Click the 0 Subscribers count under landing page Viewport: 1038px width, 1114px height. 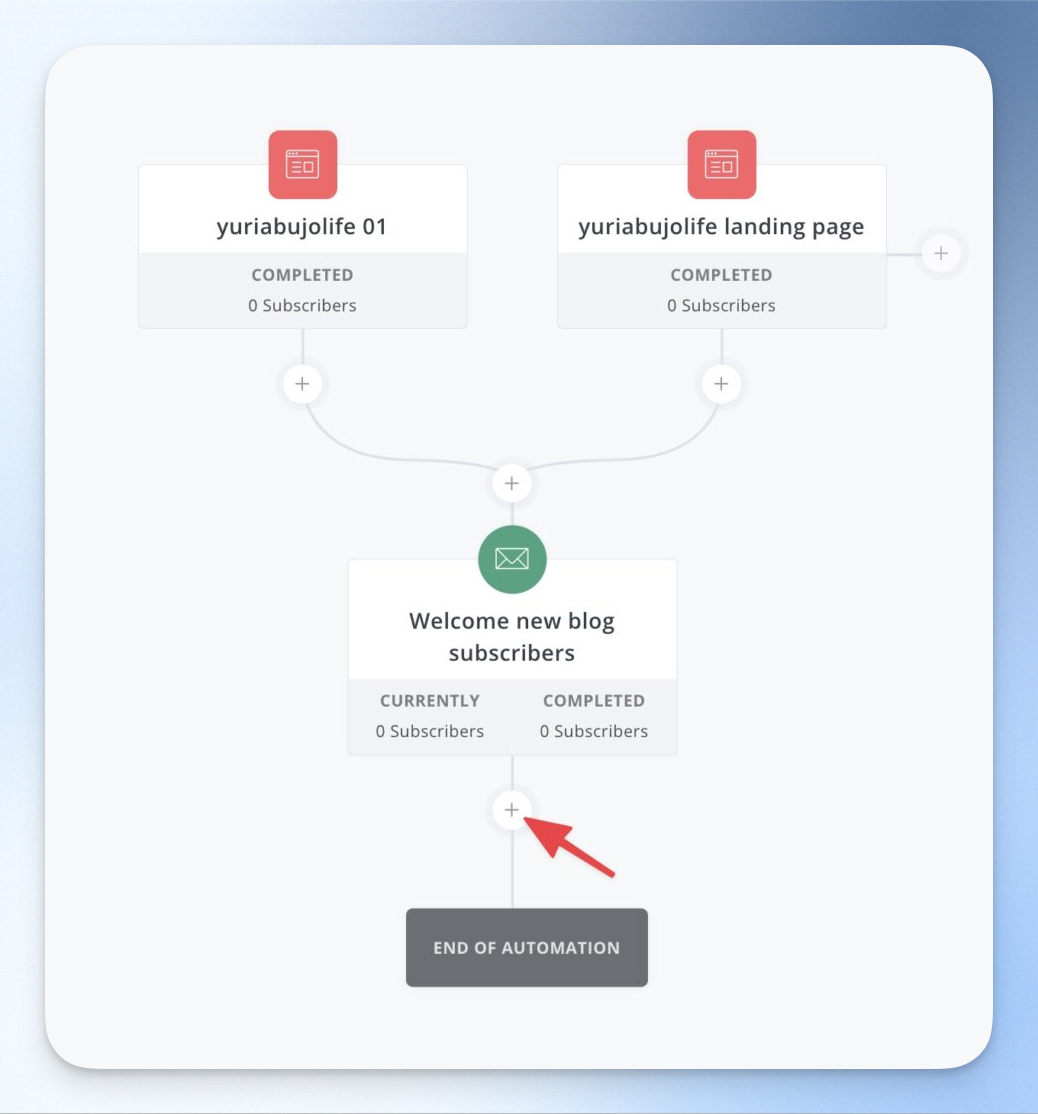[722, 305]
